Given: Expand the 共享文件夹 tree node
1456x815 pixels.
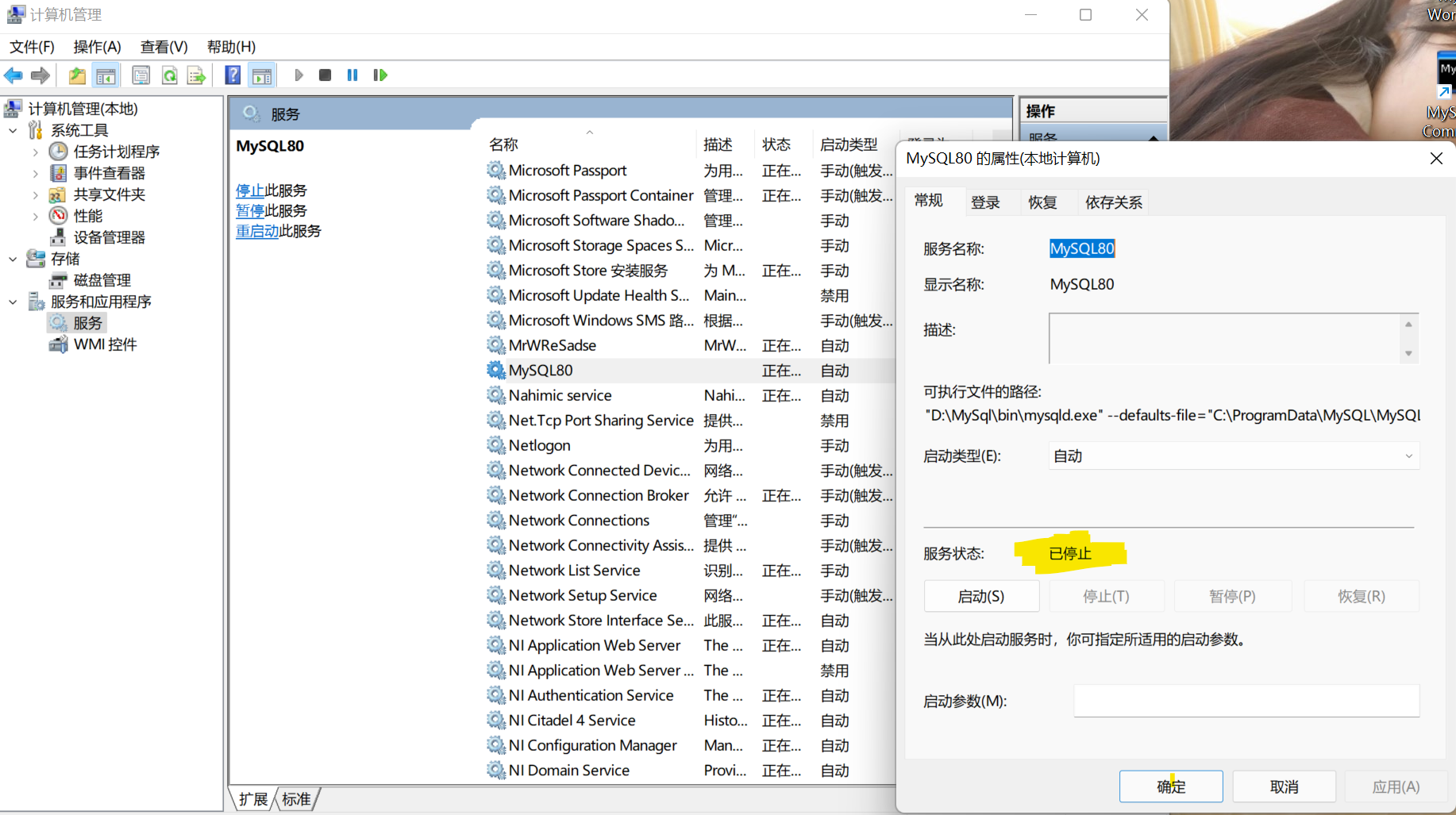Looking at the screenshot, I should [x=35, y=194].
